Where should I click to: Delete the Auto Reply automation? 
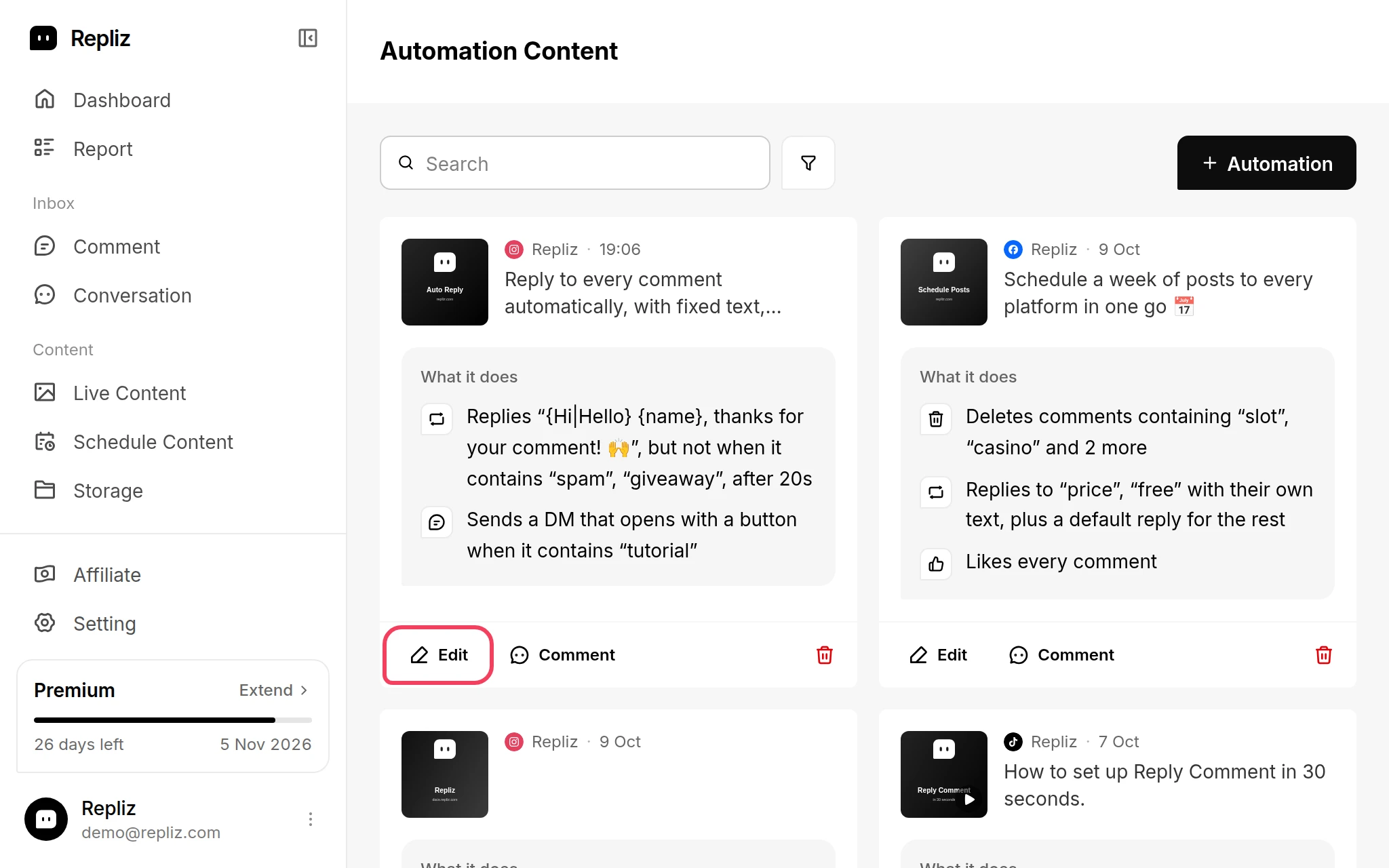point(825,655)
